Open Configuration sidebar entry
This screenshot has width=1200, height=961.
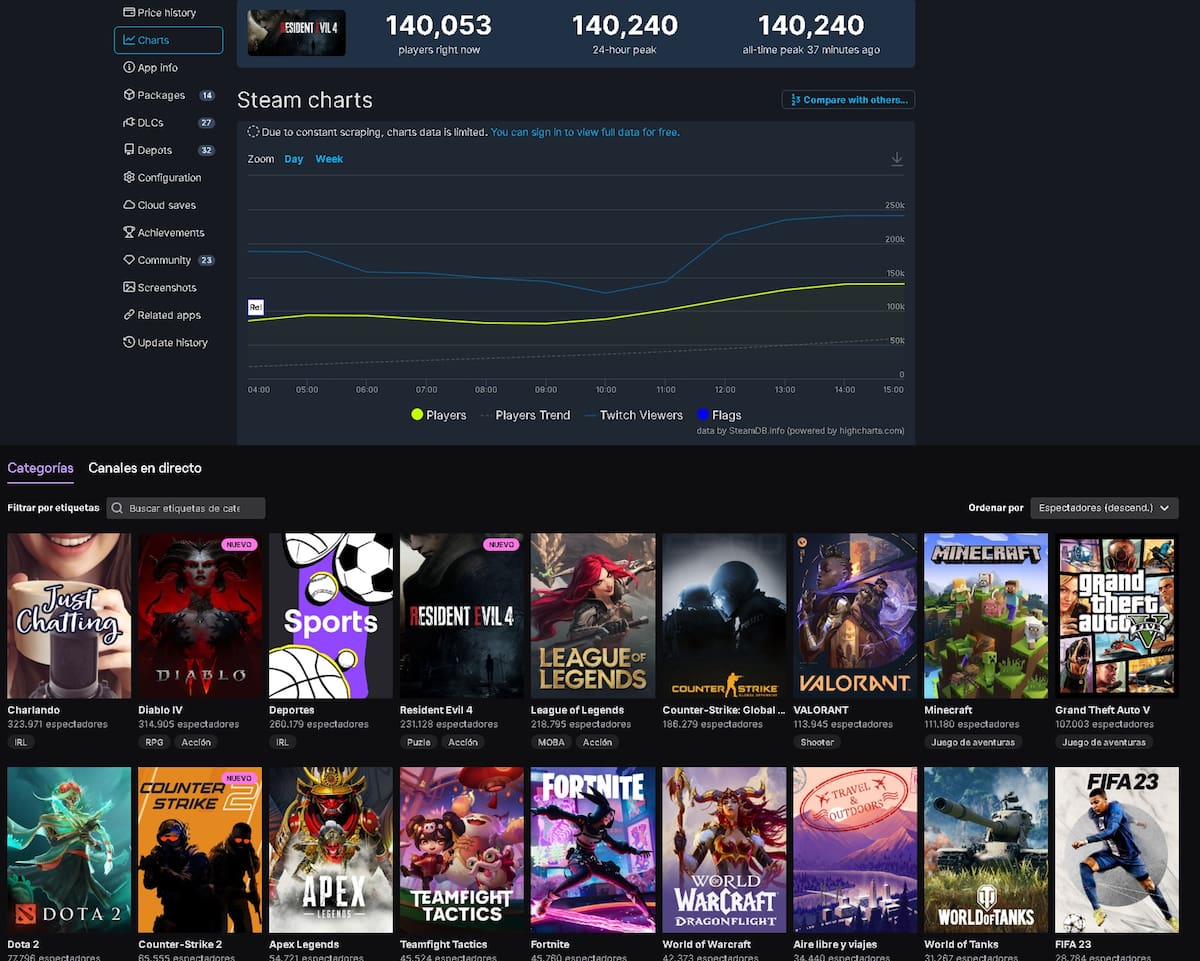pyautogui.click(x=162, y=177)
